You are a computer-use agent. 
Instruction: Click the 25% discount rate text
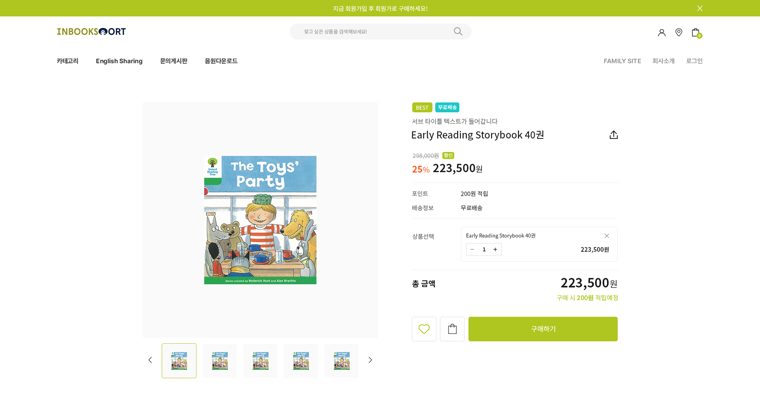(x=421, y=169)
